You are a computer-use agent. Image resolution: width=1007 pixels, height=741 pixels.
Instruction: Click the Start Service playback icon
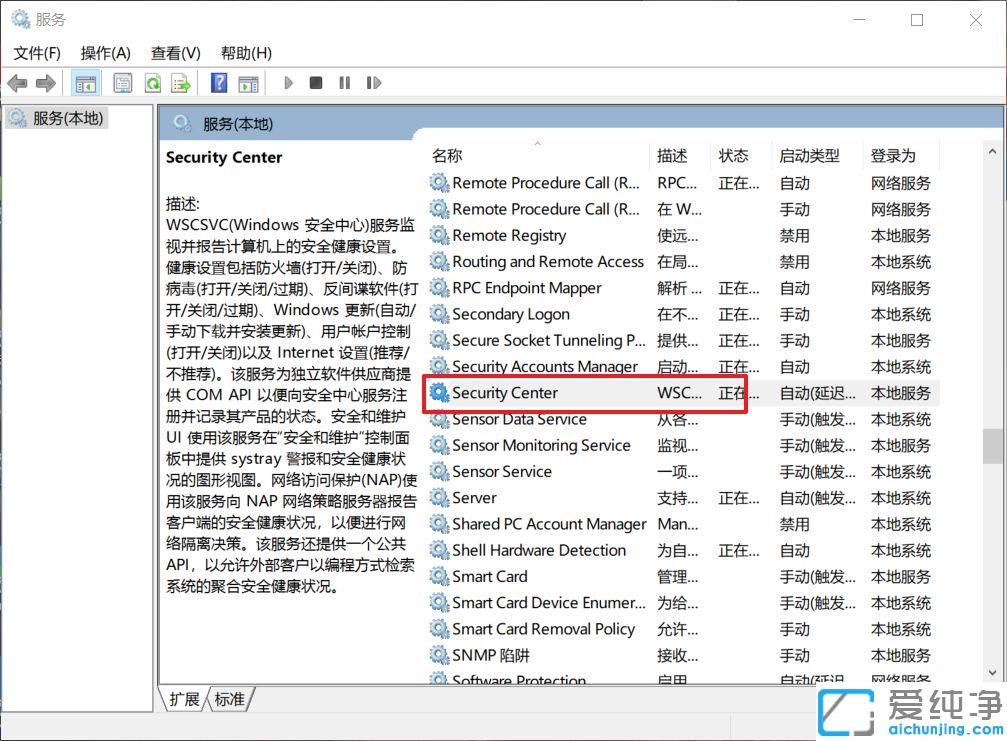[288, 83]
